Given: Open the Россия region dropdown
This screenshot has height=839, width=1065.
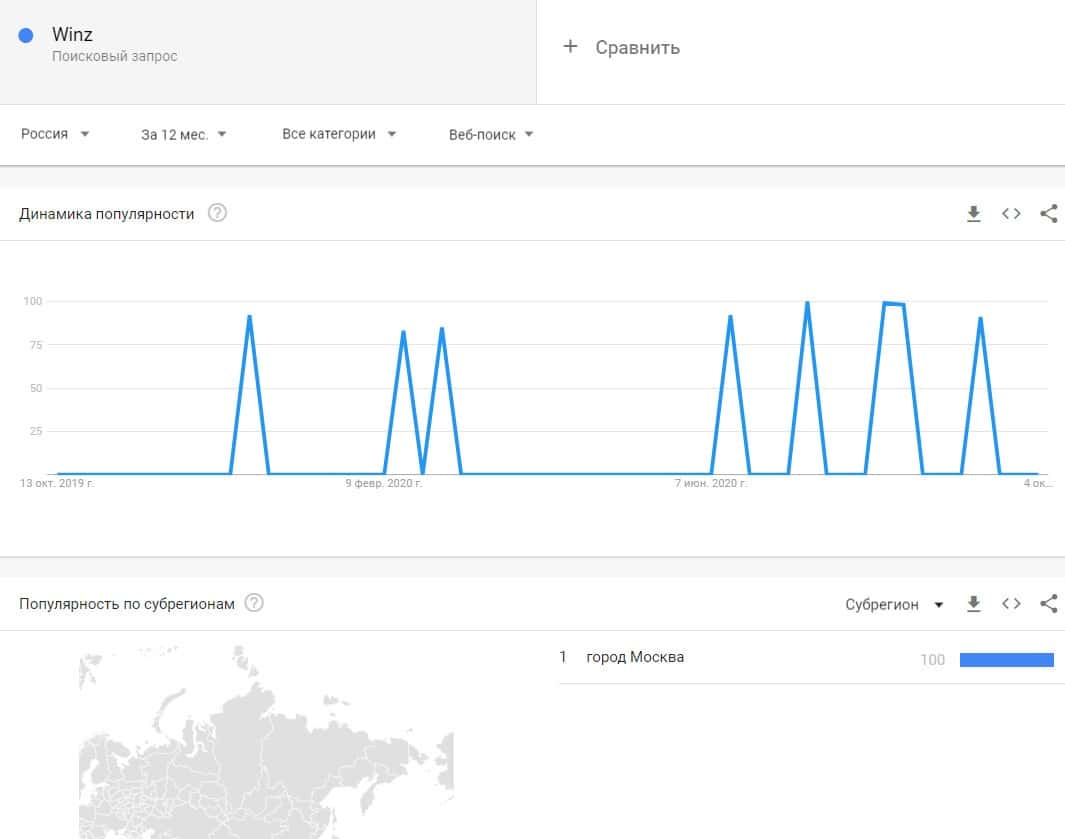Looking at the screenshot, I should pos(55,134).
